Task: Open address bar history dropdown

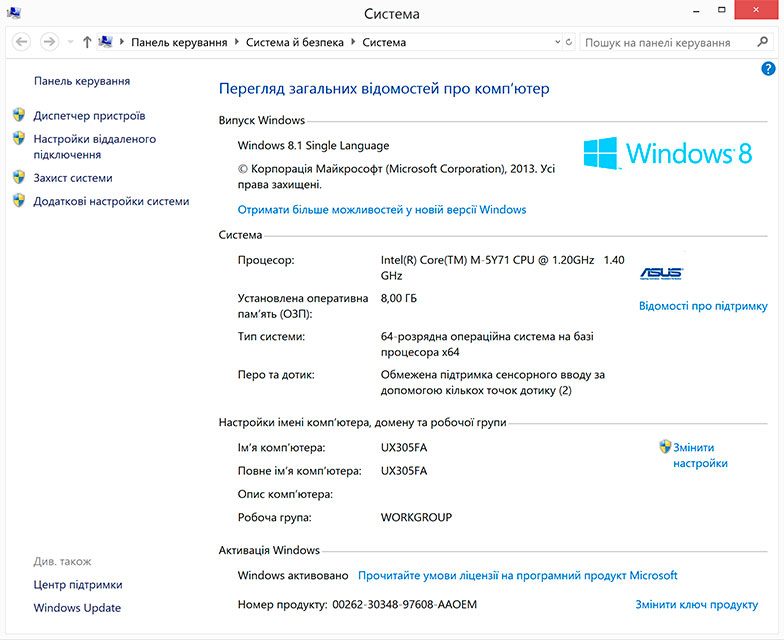Action: coord(558,42)
